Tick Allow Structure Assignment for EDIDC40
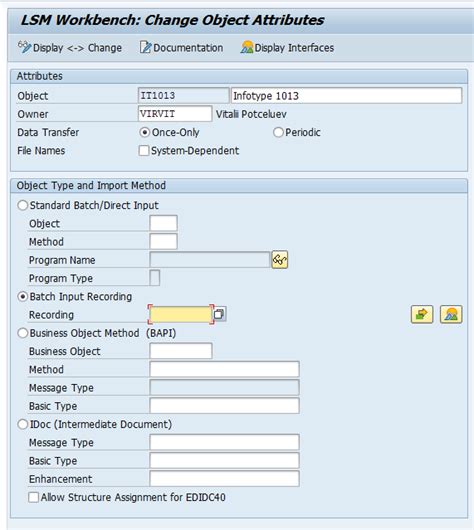 click(33, 498)
